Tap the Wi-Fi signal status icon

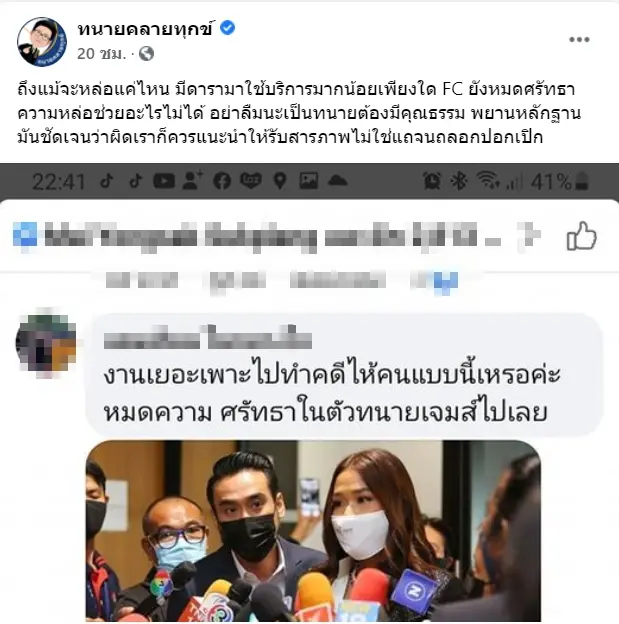click(488, 180)
